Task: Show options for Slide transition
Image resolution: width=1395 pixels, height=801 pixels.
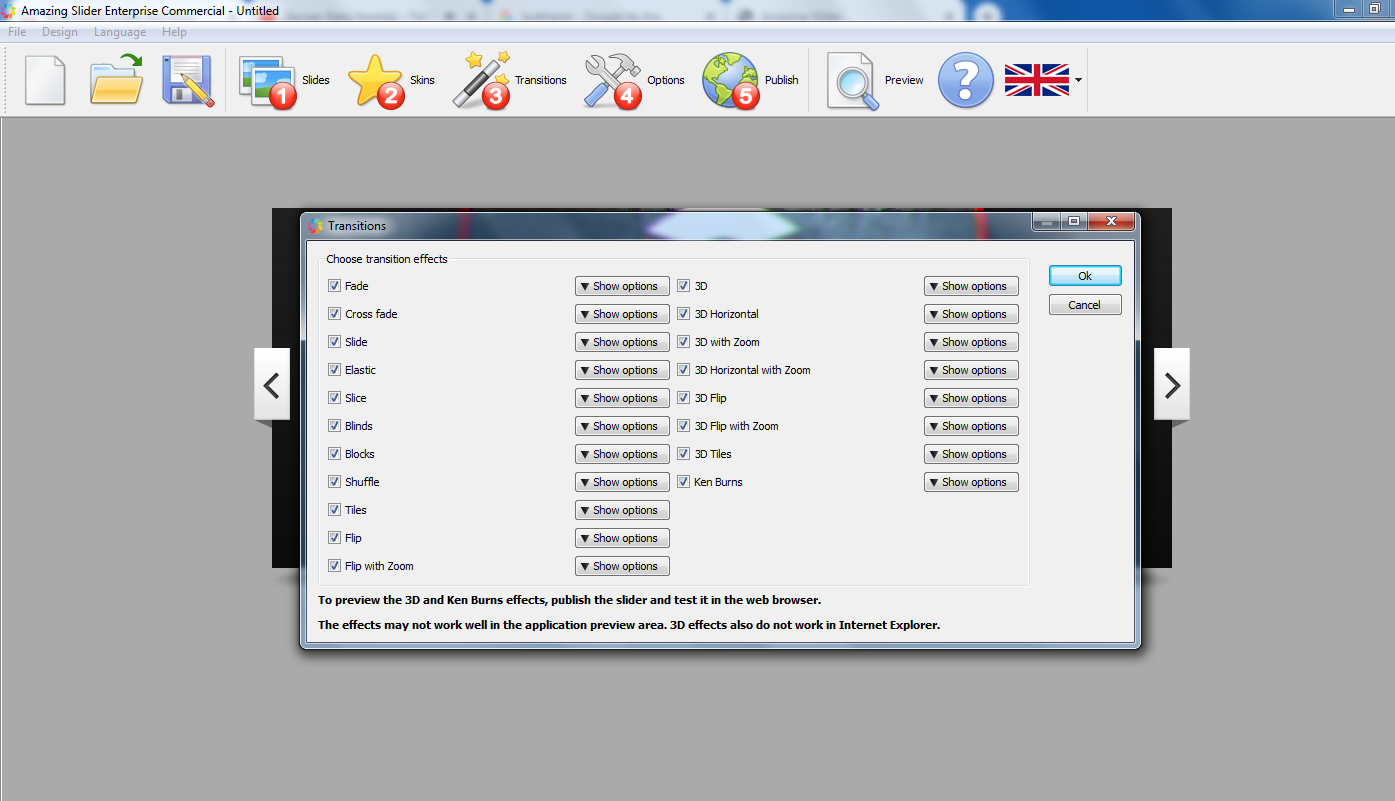Action: 622,342
